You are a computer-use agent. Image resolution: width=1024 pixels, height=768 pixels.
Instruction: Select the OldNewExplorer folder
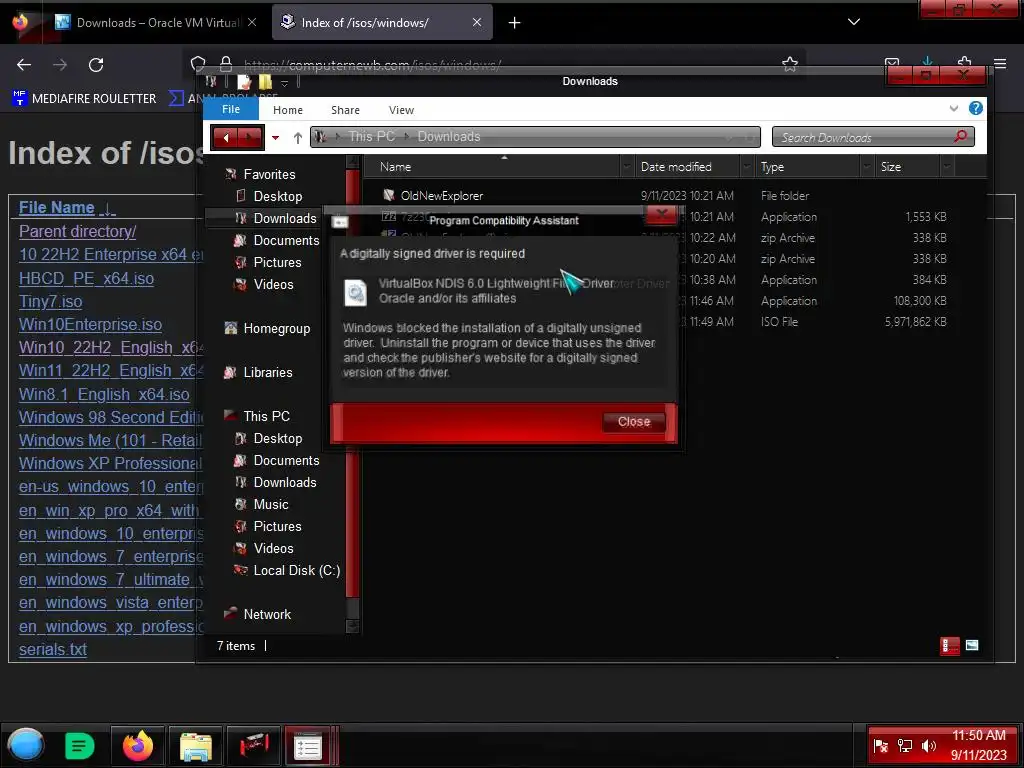click(x=441, y=196)
